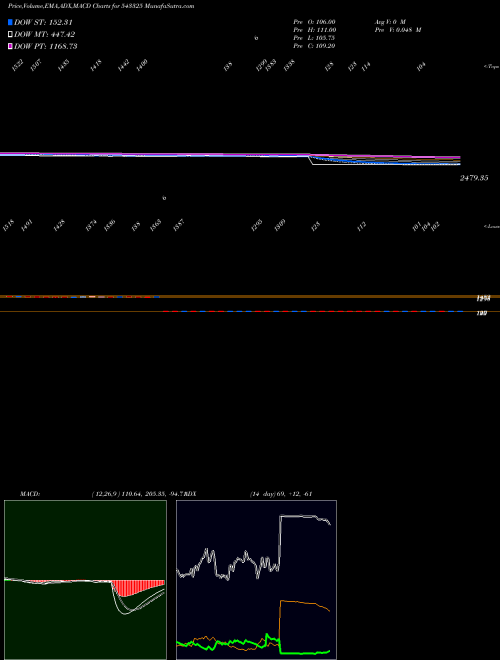Click the blue DOW ST legend swatch
The width and height of the screenshot is (500, 660).
[x=10, y=22]
